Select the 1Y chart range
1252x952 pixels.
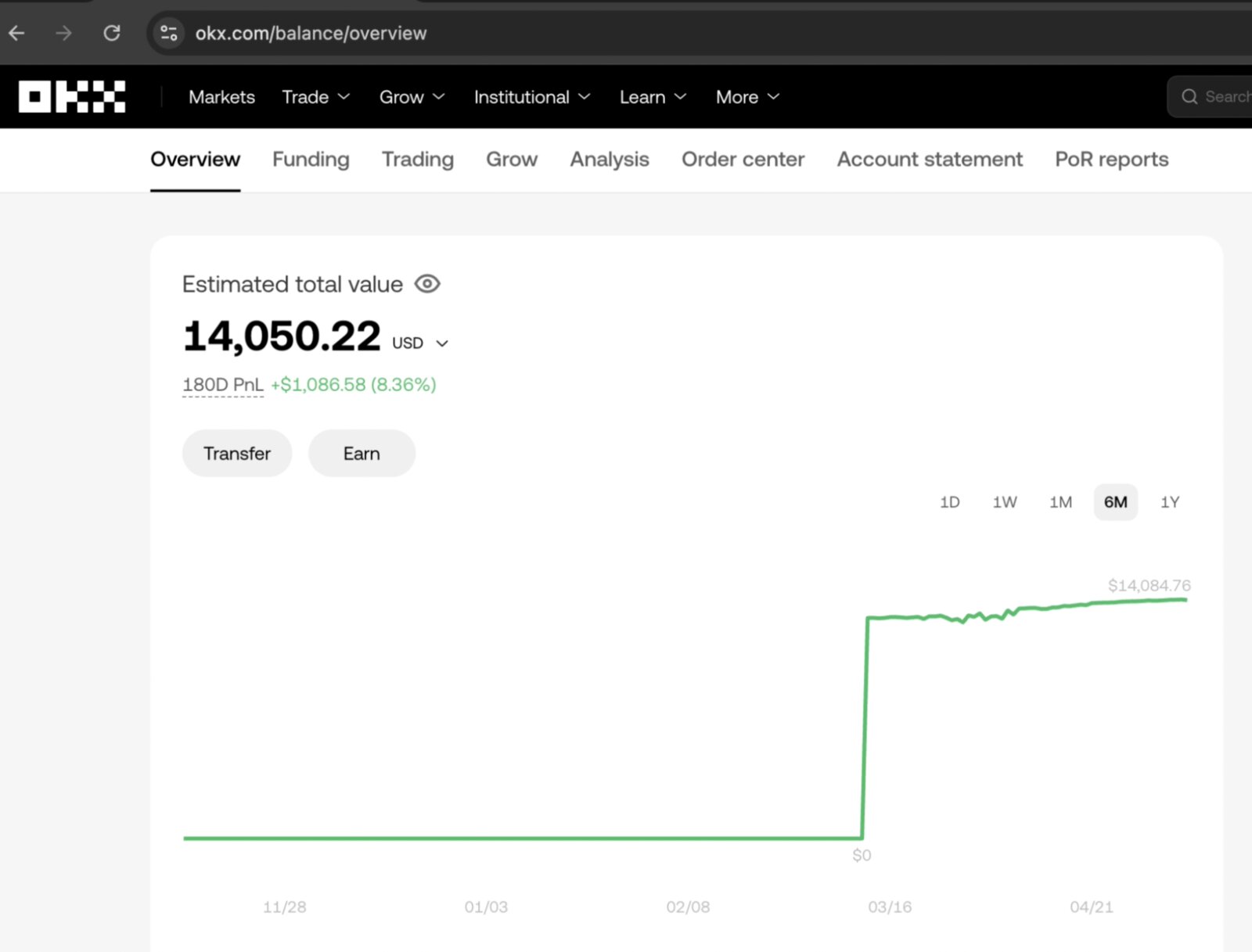[x=1170, y=502]
